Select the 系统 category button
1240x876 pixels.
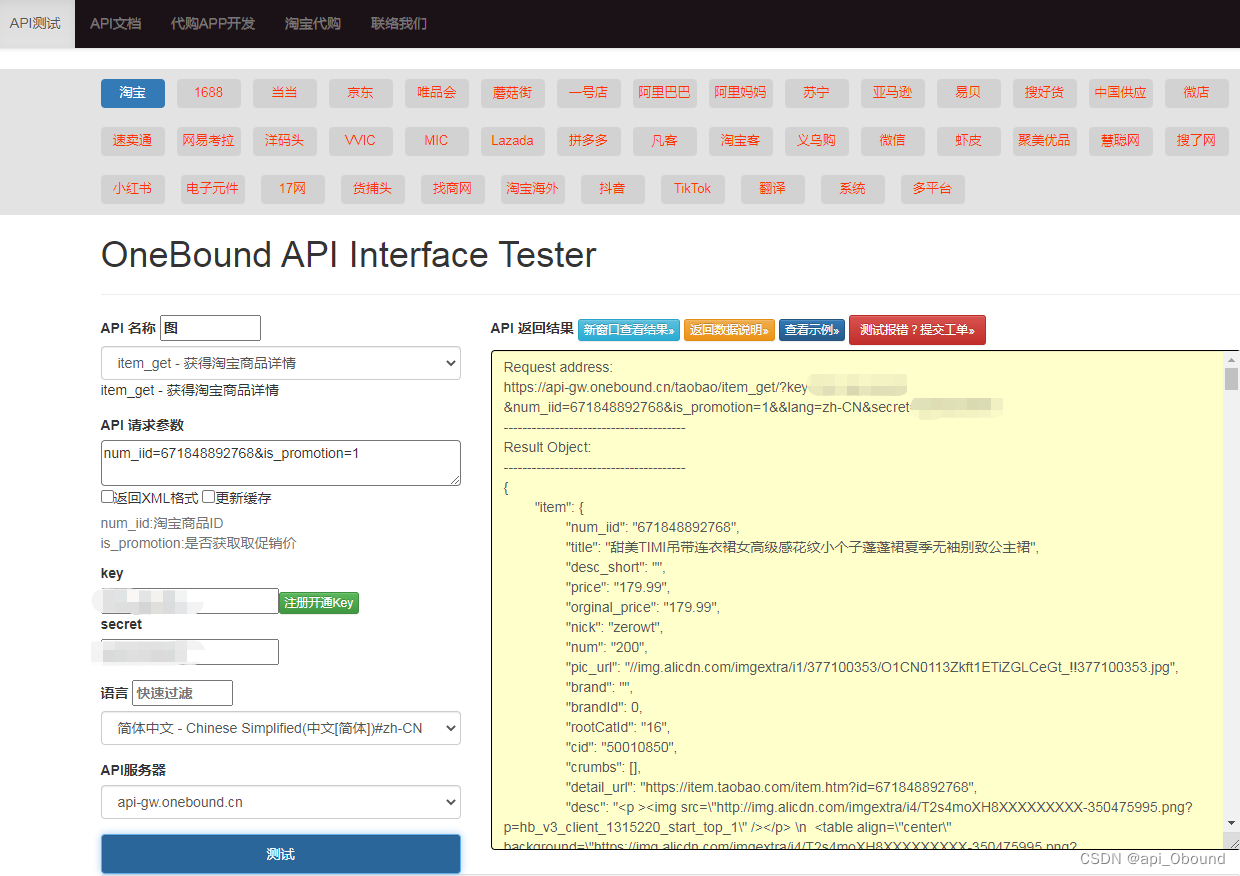(x=853, y=189)
